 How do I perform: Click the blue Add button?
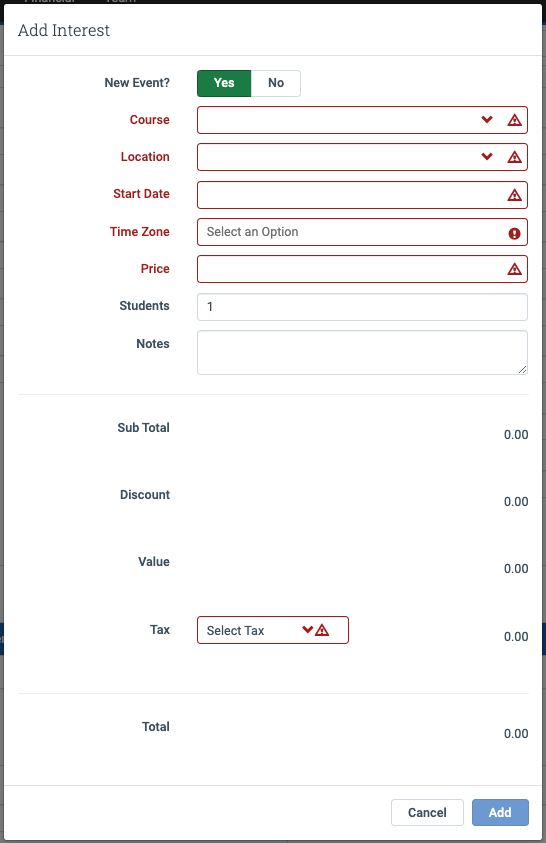500,812
